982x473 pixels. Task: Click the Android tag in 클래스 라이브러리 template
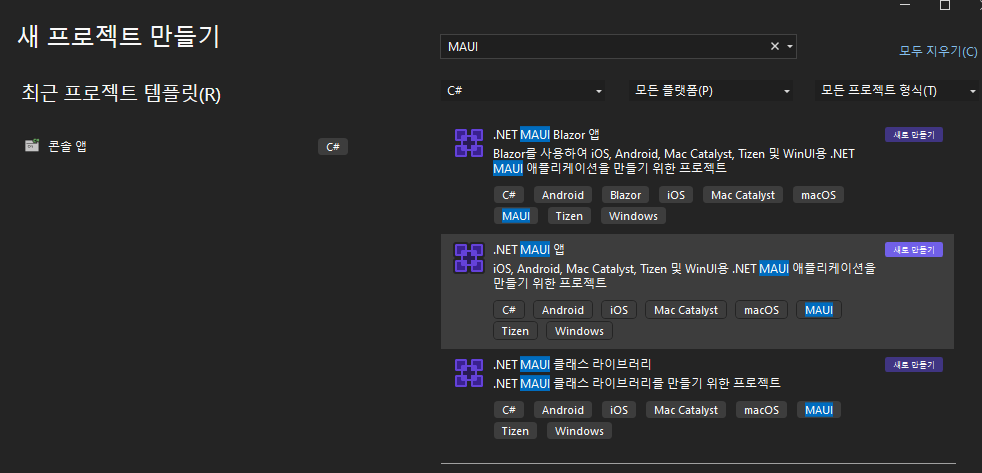pyautogui.click(x=562, y=410)
